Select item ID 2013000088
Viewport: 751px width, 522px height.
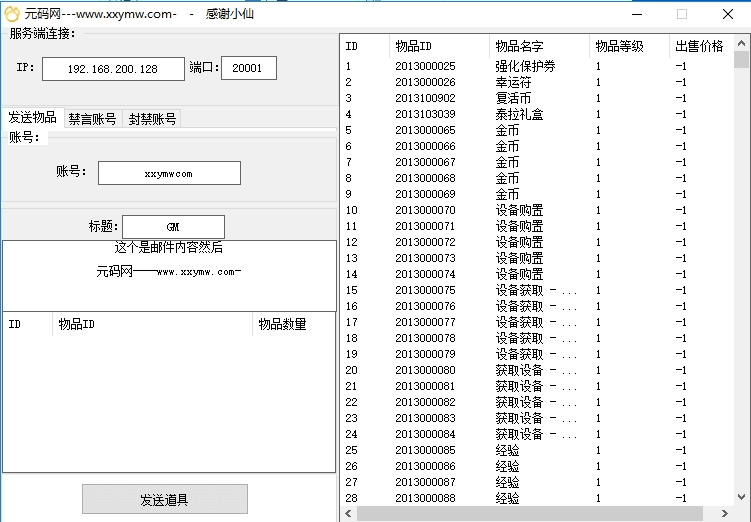point(425,498)
